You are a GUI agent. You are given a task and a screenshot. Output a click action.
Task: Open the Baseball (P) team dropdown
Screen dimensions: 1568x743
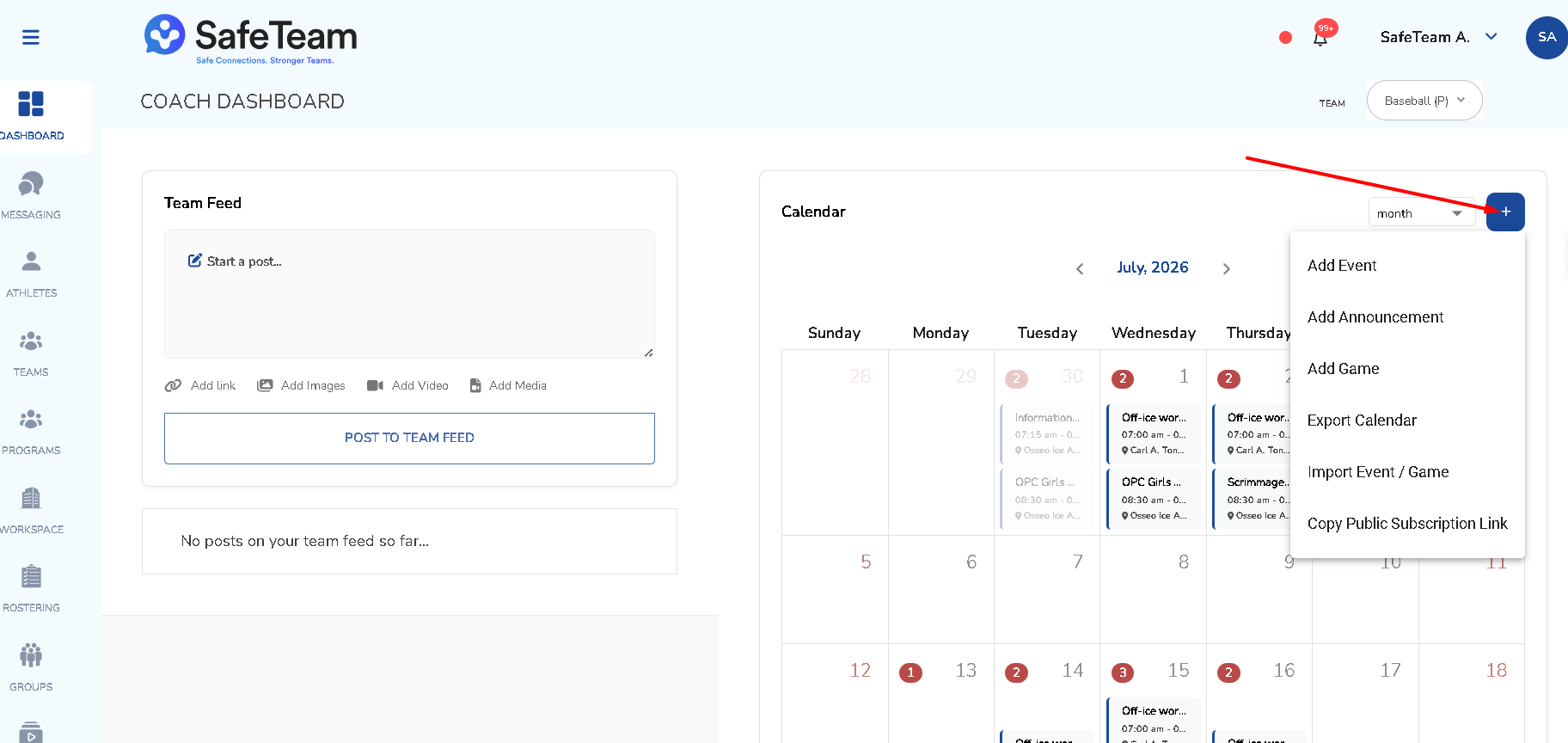point(1424,101)
